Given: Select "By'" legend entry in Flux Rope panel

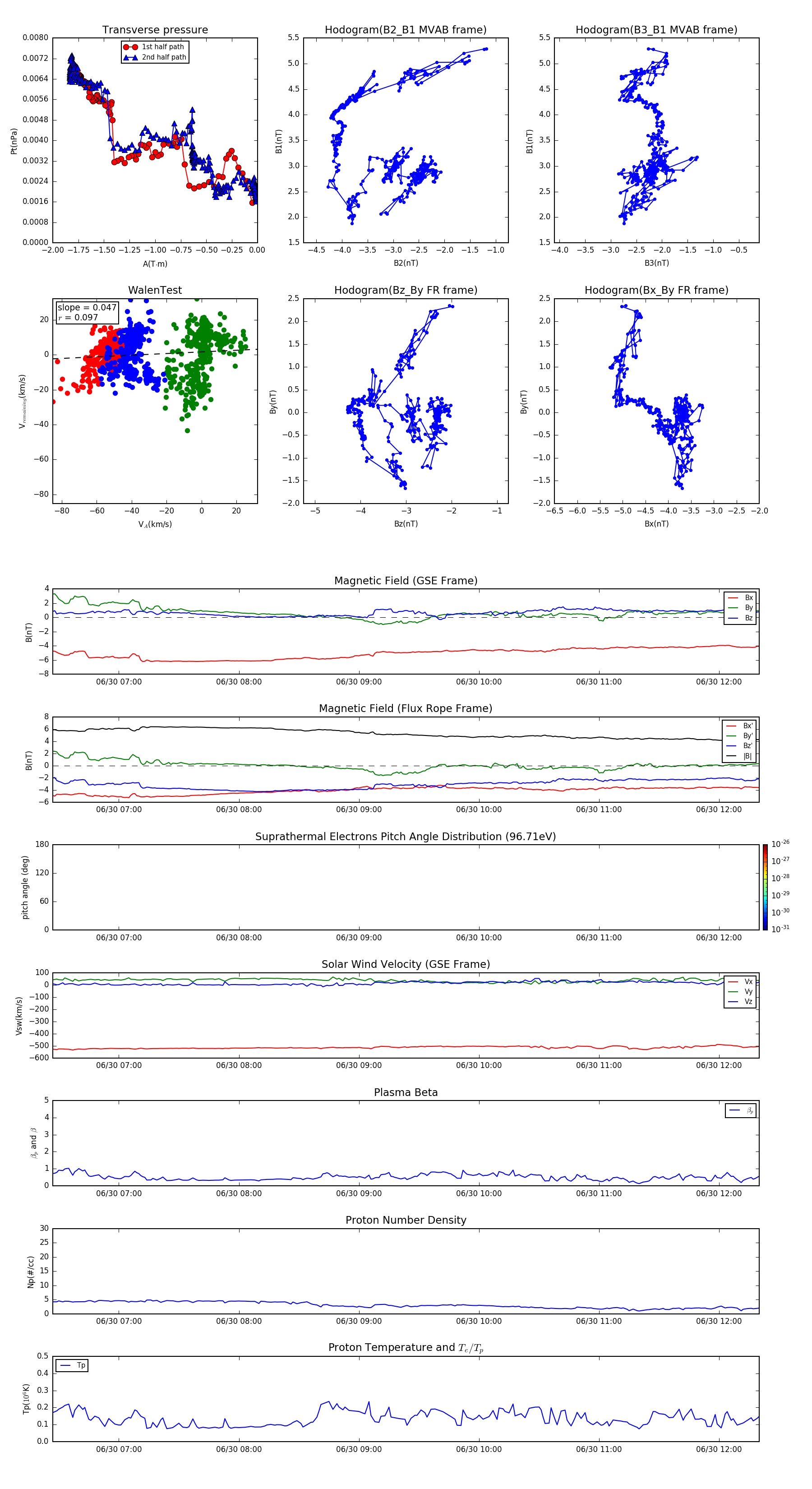Looking at the screenshot, I should 740,736.
